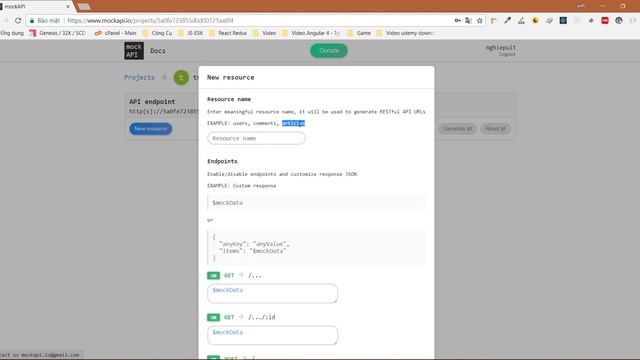Open a new browser tab
The width and height of the screenshot is (640, 360).
84,7
